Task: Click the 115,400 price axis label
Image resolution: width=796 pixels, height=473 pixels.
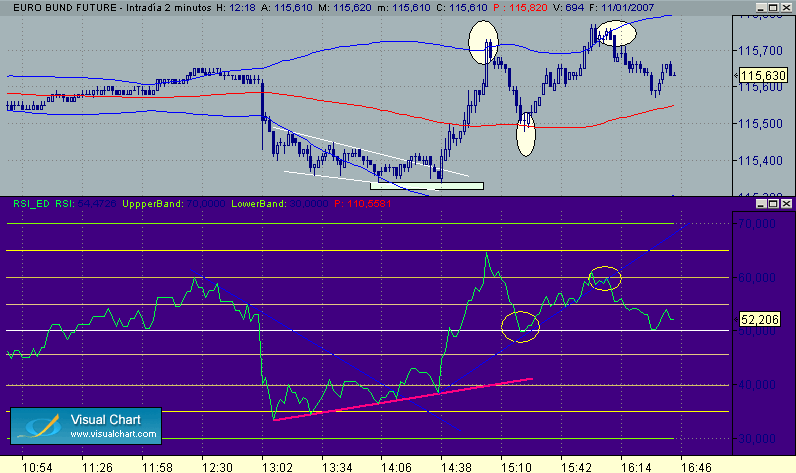Action: click(760, 160)
